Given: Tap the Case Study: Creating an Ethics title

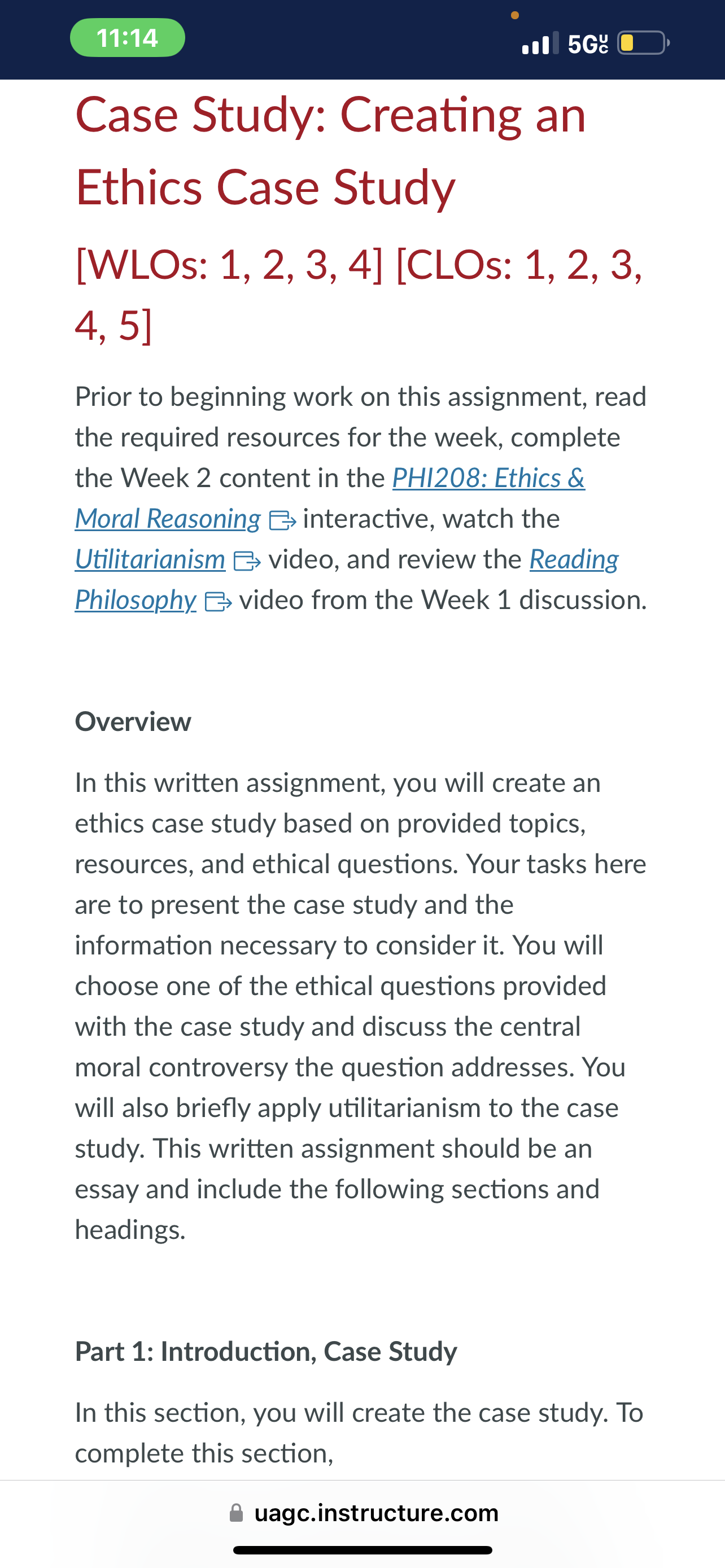Looking at the screenshot, I should point(330,150).
